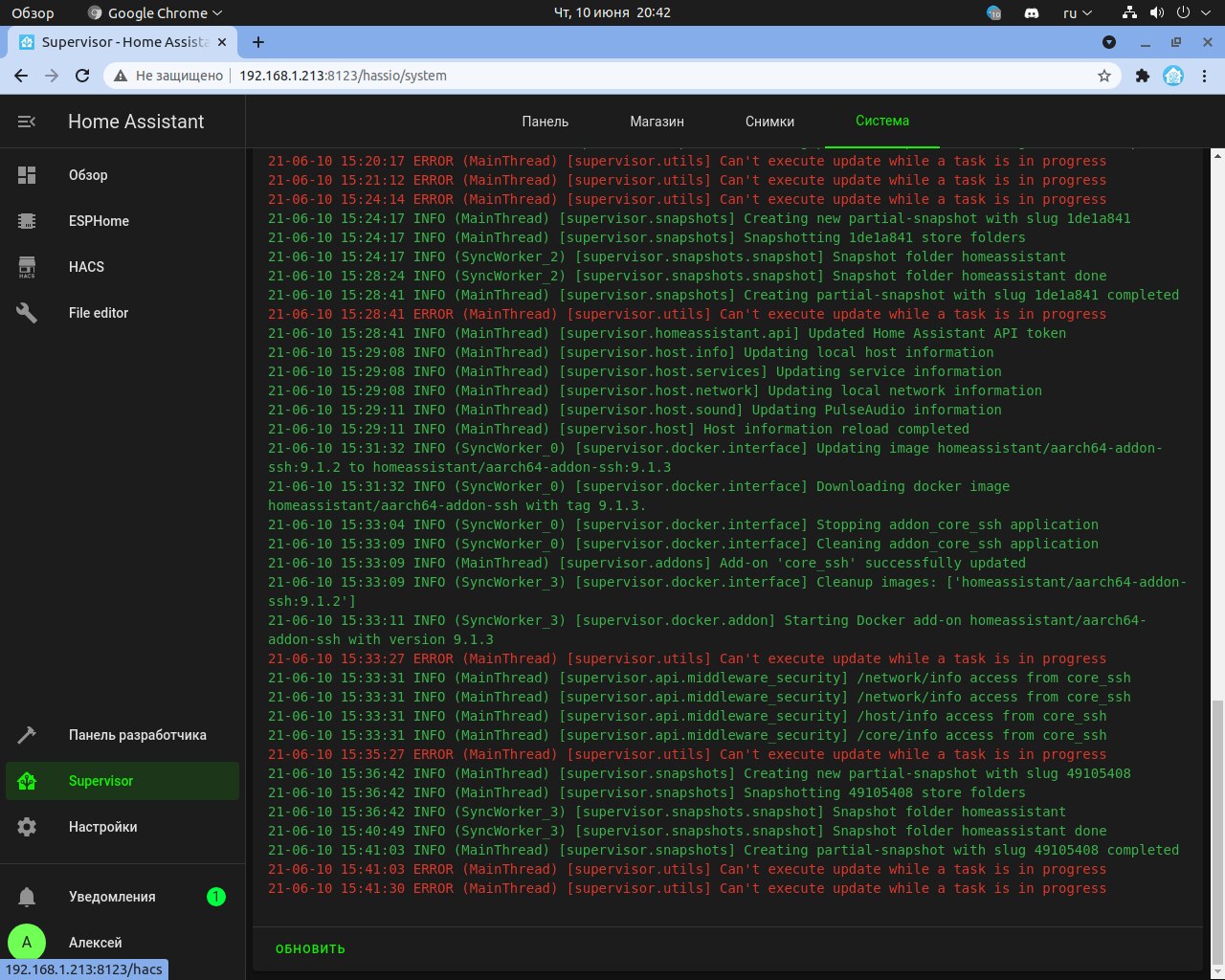The width and height of the screenshot is (1225, 980).
Task: Open Алексей user profile avatar
Action: click(x=27, y=943)
